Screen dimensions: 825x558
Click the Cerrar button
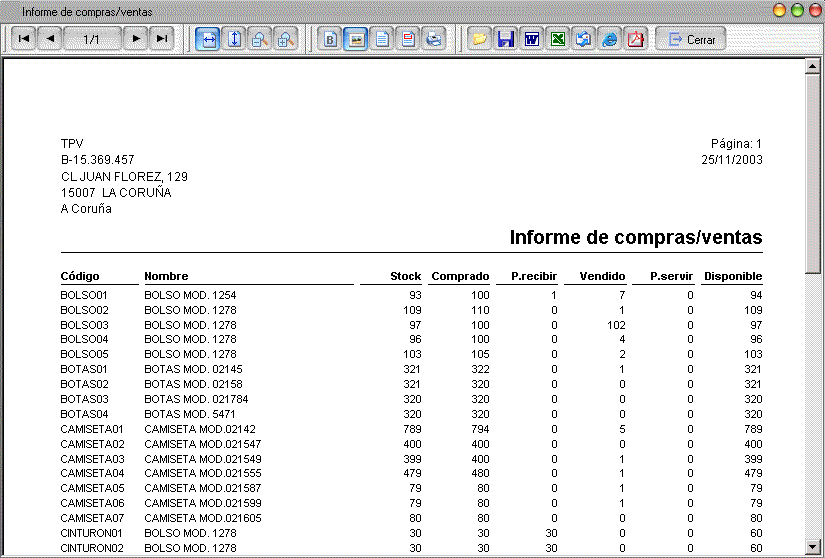691,39
